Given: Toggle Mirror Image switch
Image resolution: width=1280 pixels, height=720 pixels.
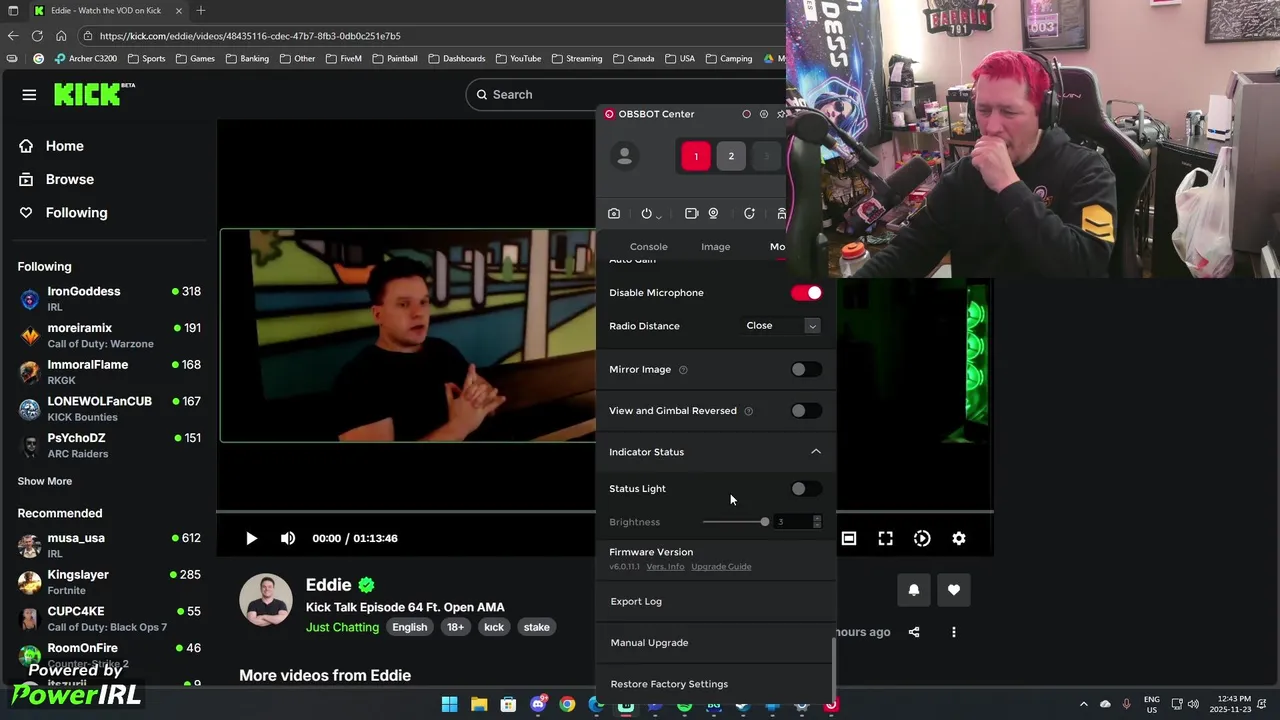Looking at the screenshot, I should [806, 370].
